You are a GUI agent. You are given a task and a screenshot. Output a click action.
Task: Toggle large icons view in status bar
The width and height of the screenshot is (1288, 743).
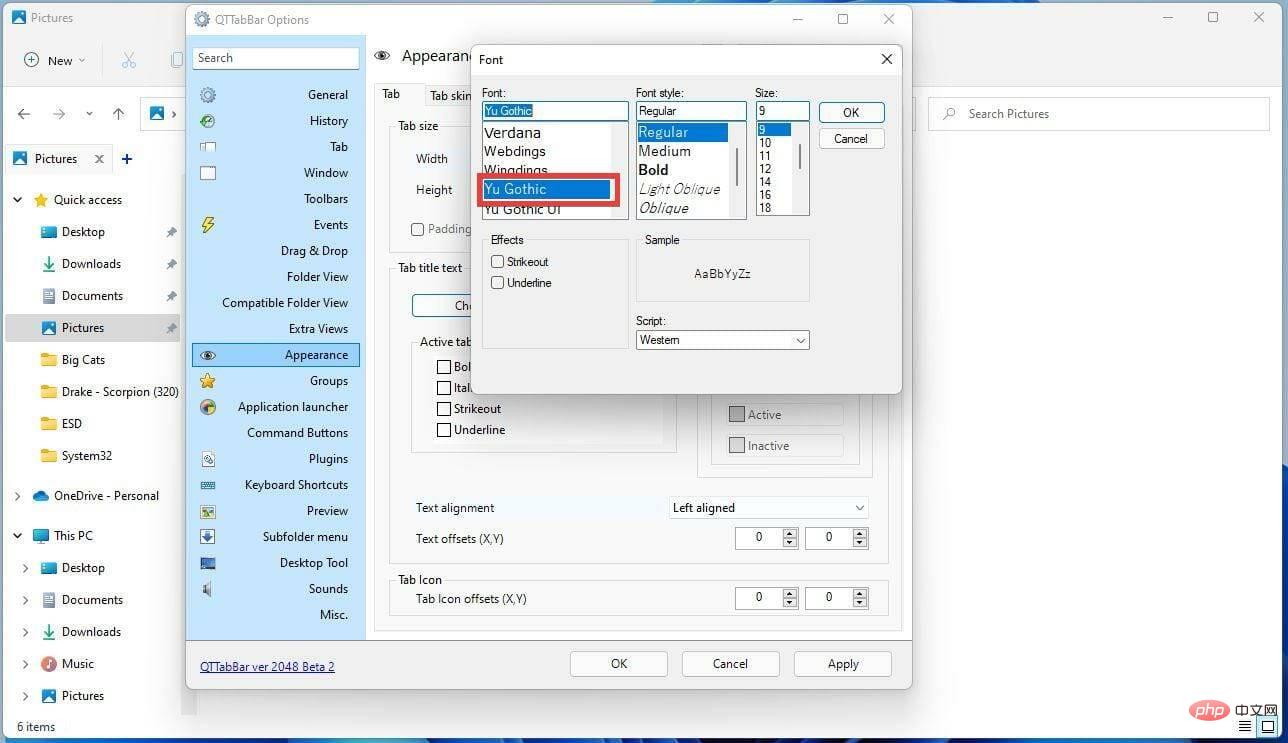1268,726
